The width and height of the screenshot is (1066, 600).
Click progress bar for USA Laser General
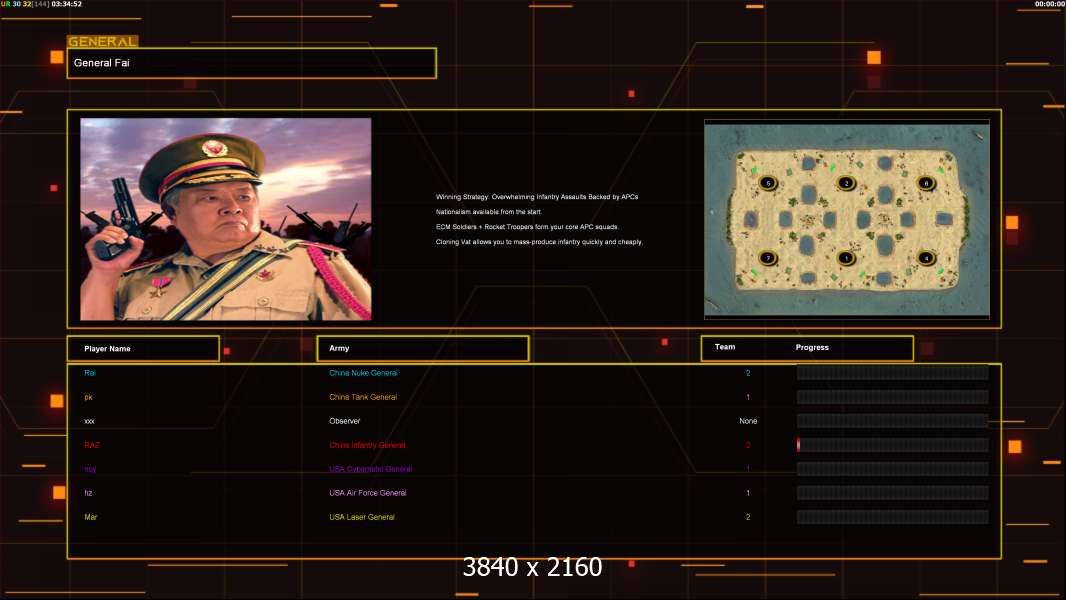click(x=892, y=517)
